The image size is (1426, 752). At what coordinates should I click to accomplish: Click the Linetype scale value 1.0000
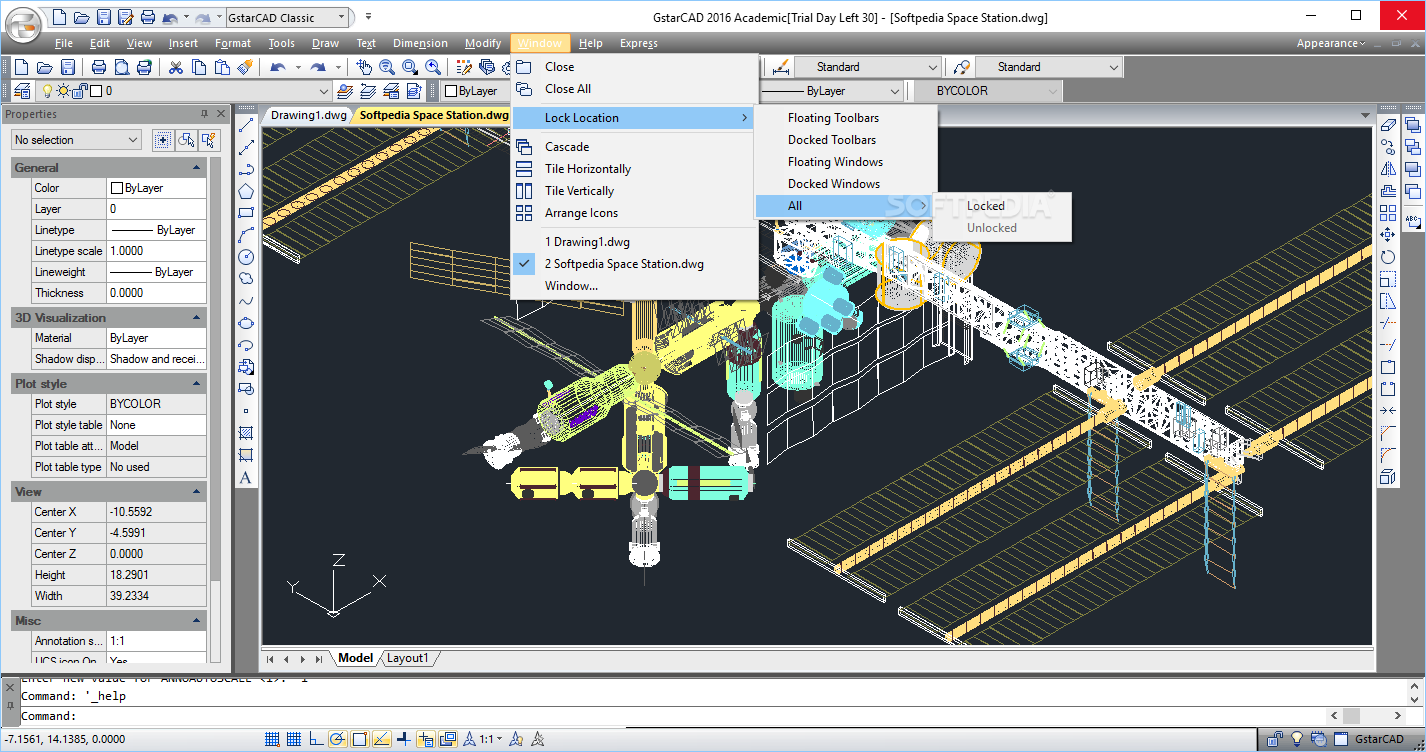156,251
